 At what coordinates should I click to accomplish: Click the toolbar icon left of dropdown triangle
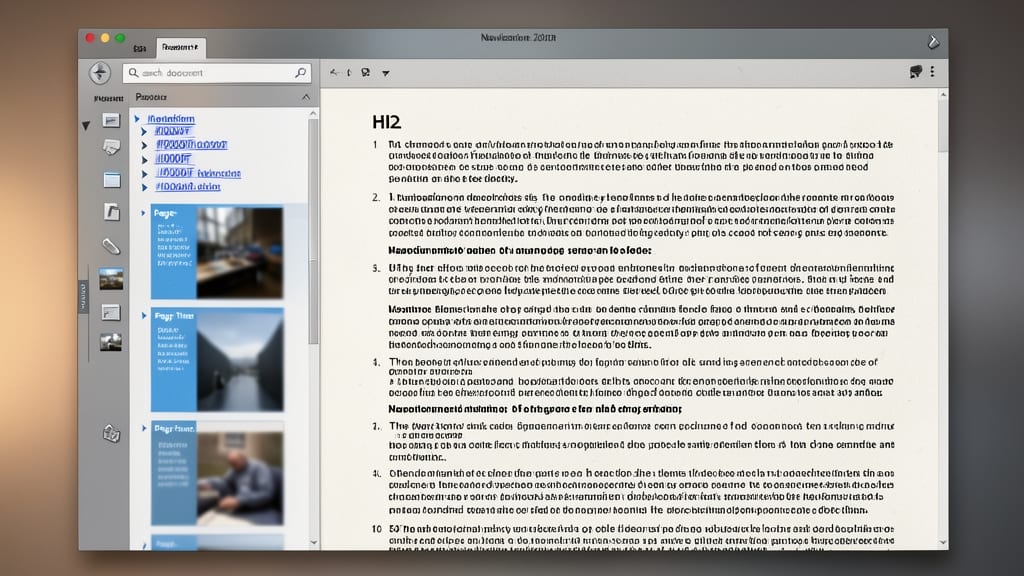366,72
